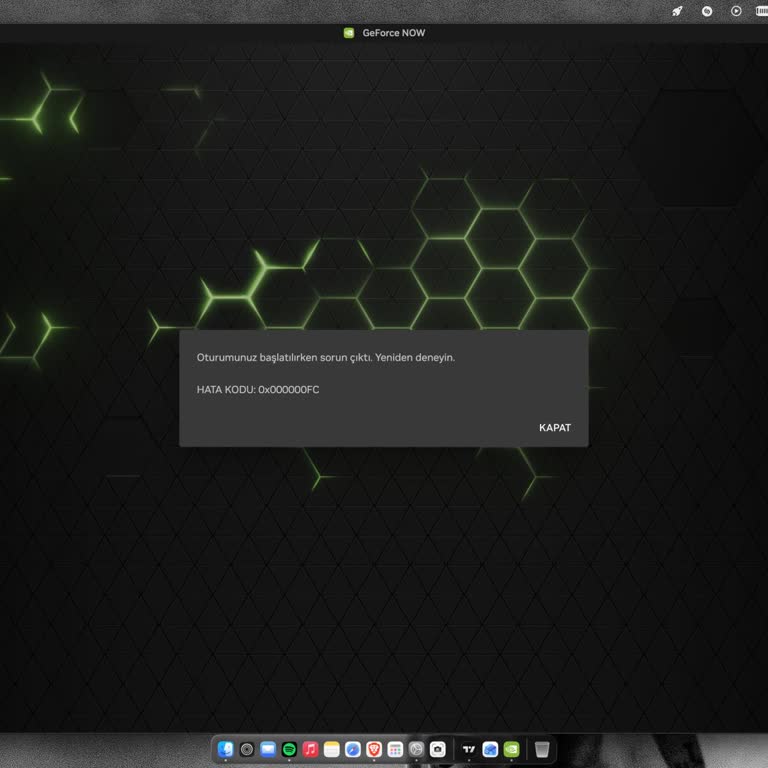Open the rocket icon in the menu bar
The height and width of the screenshot is (768, 768).
[677, 11]
